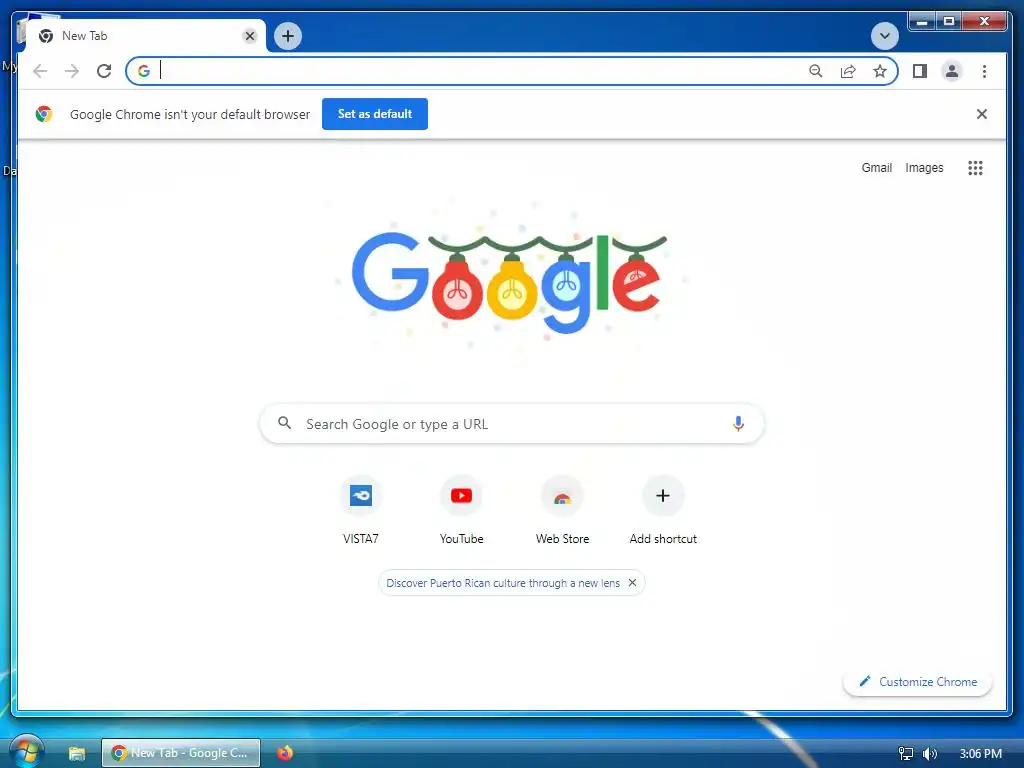1024x768 pixels.
Task: Dismiss the Puerto Rican culture promo
Action: pyautogui.click(x=632, y=583)
